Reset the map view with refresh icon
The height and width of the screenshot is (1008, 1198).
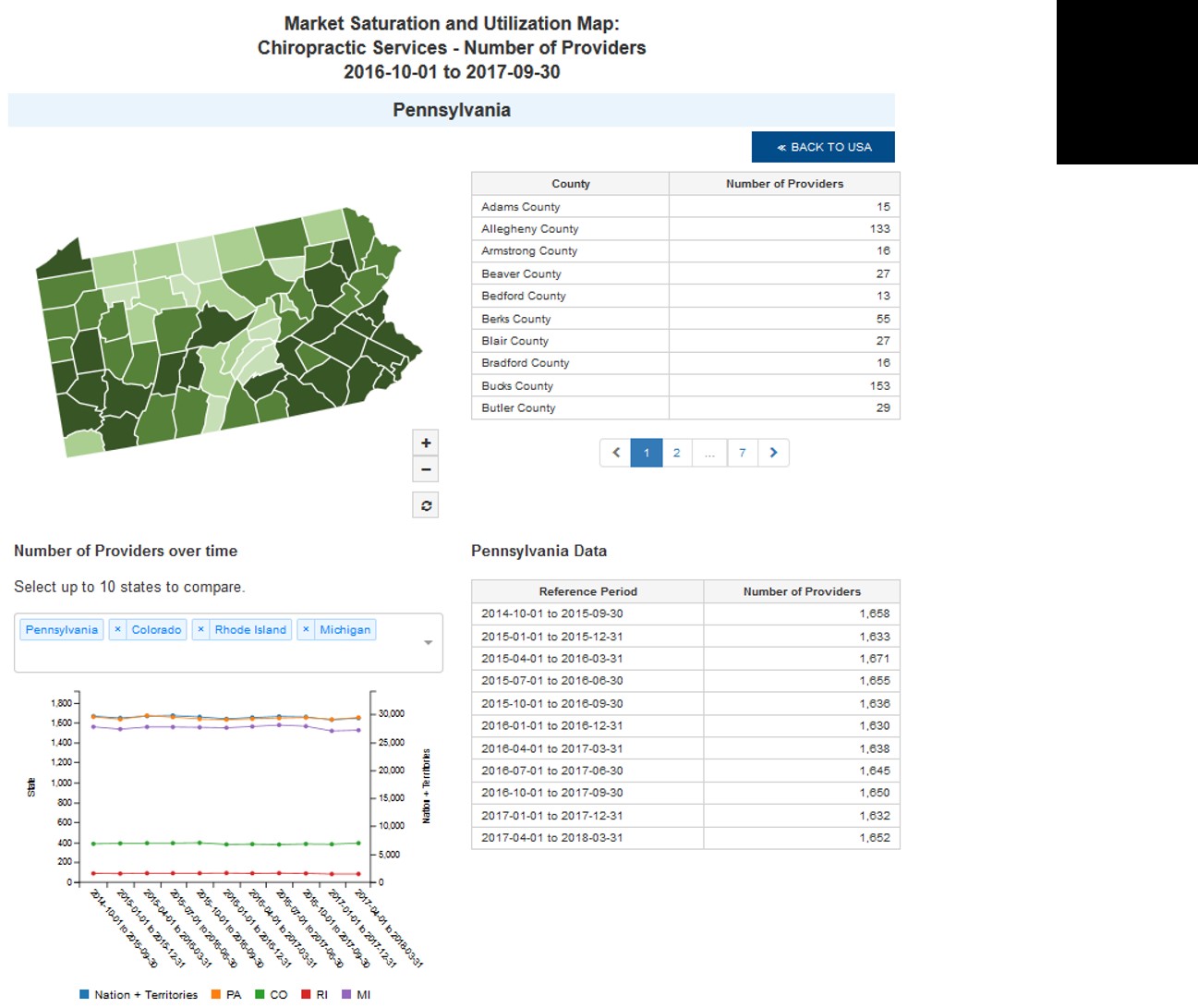425,505
